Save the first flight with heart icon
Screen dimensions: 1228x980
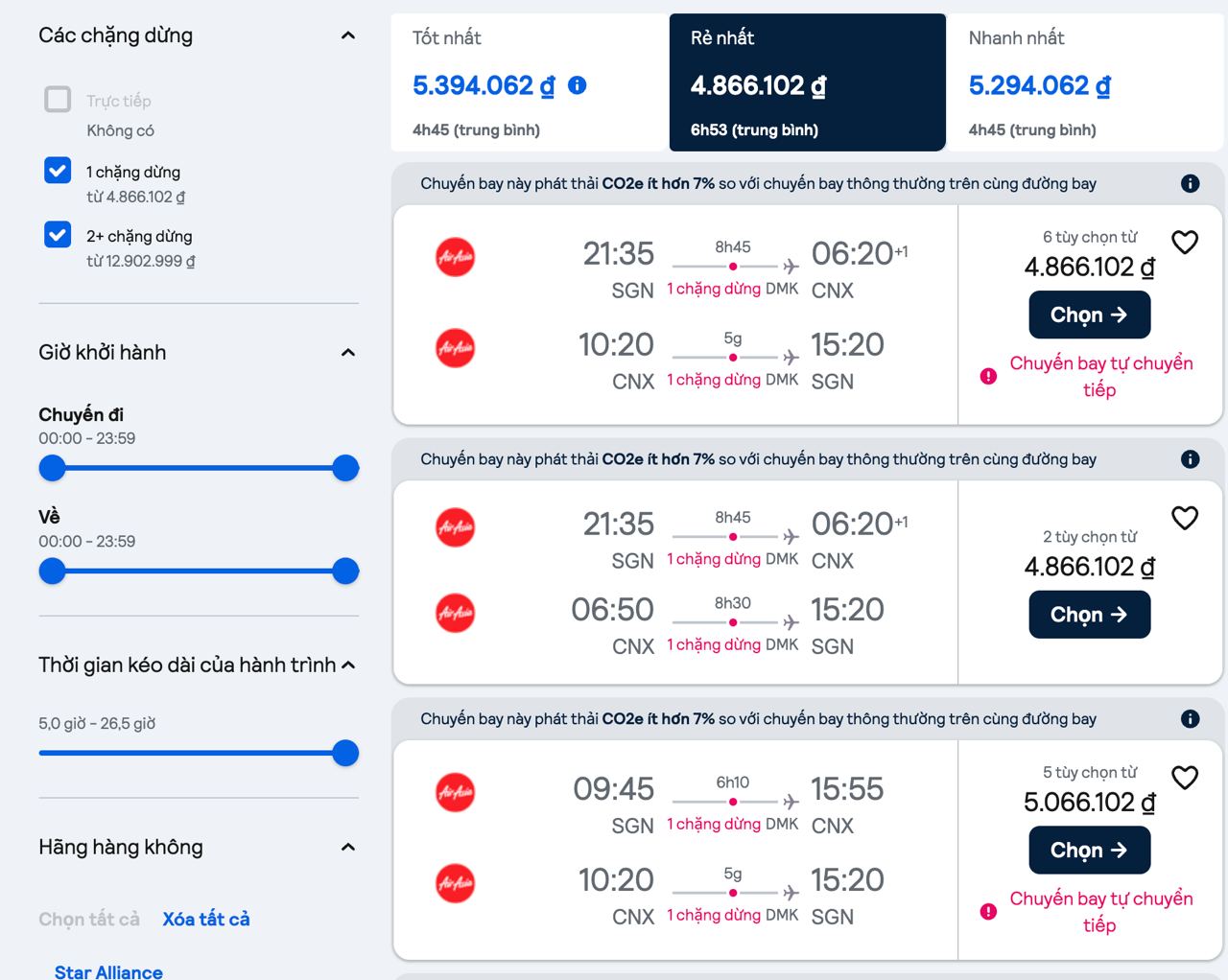(x=1185, y=243)
